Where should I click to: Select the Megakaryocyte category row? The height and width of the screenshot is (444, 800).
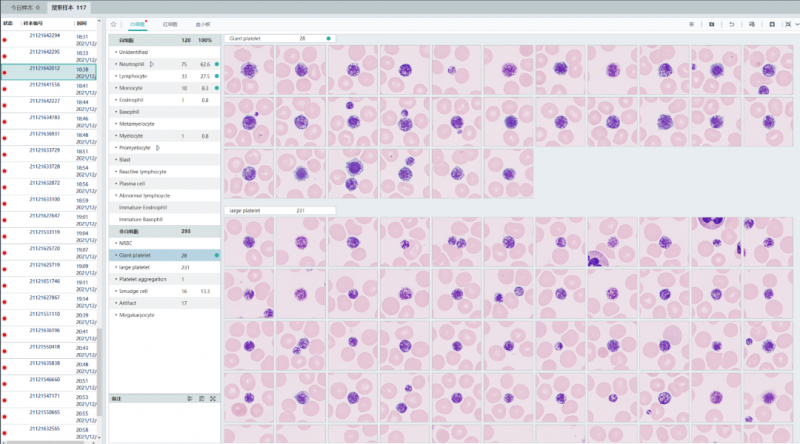[x=164, y=315]
